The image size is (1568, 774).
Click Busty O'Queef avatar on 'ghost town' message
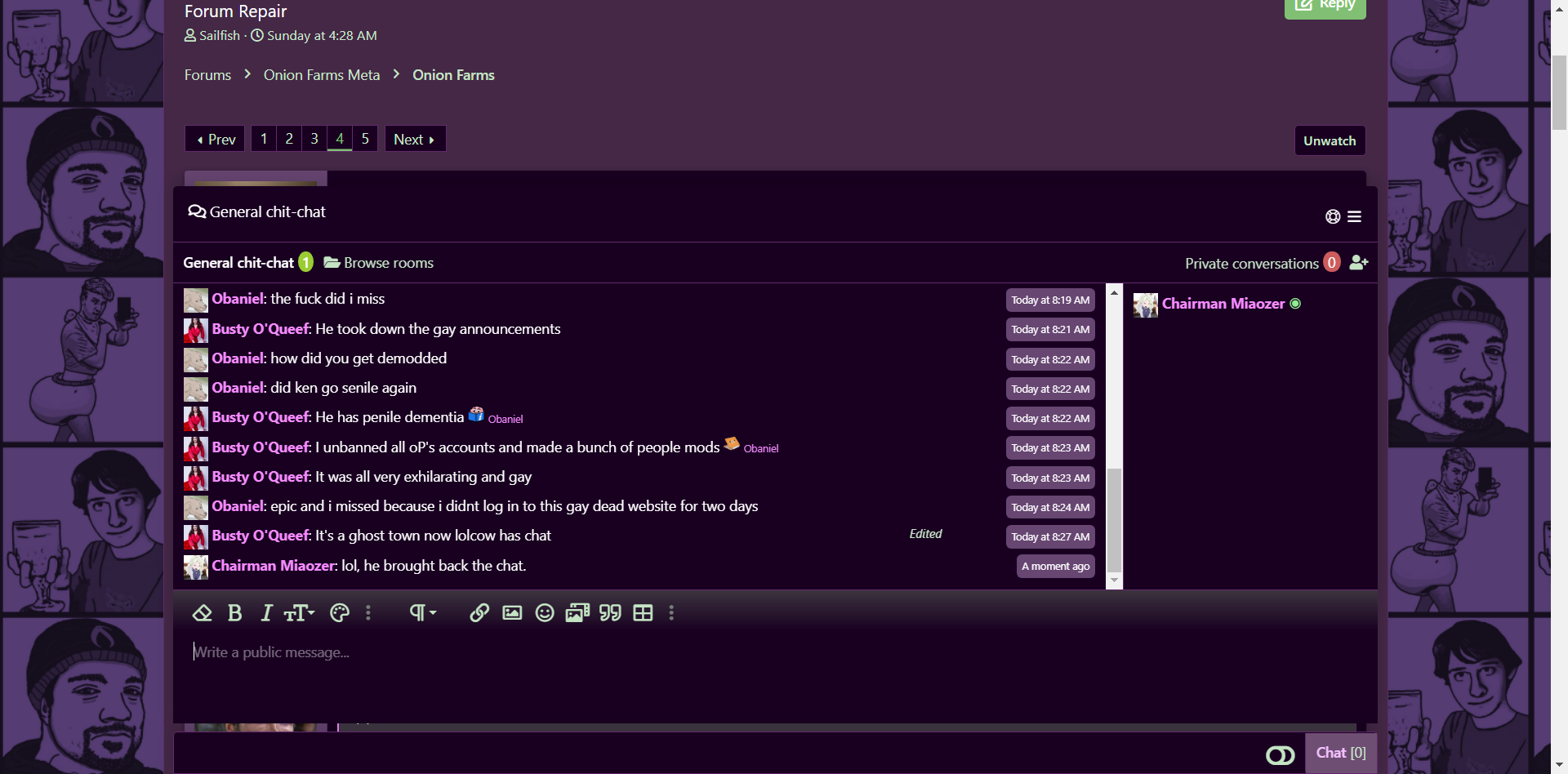[x=195, y=536]
